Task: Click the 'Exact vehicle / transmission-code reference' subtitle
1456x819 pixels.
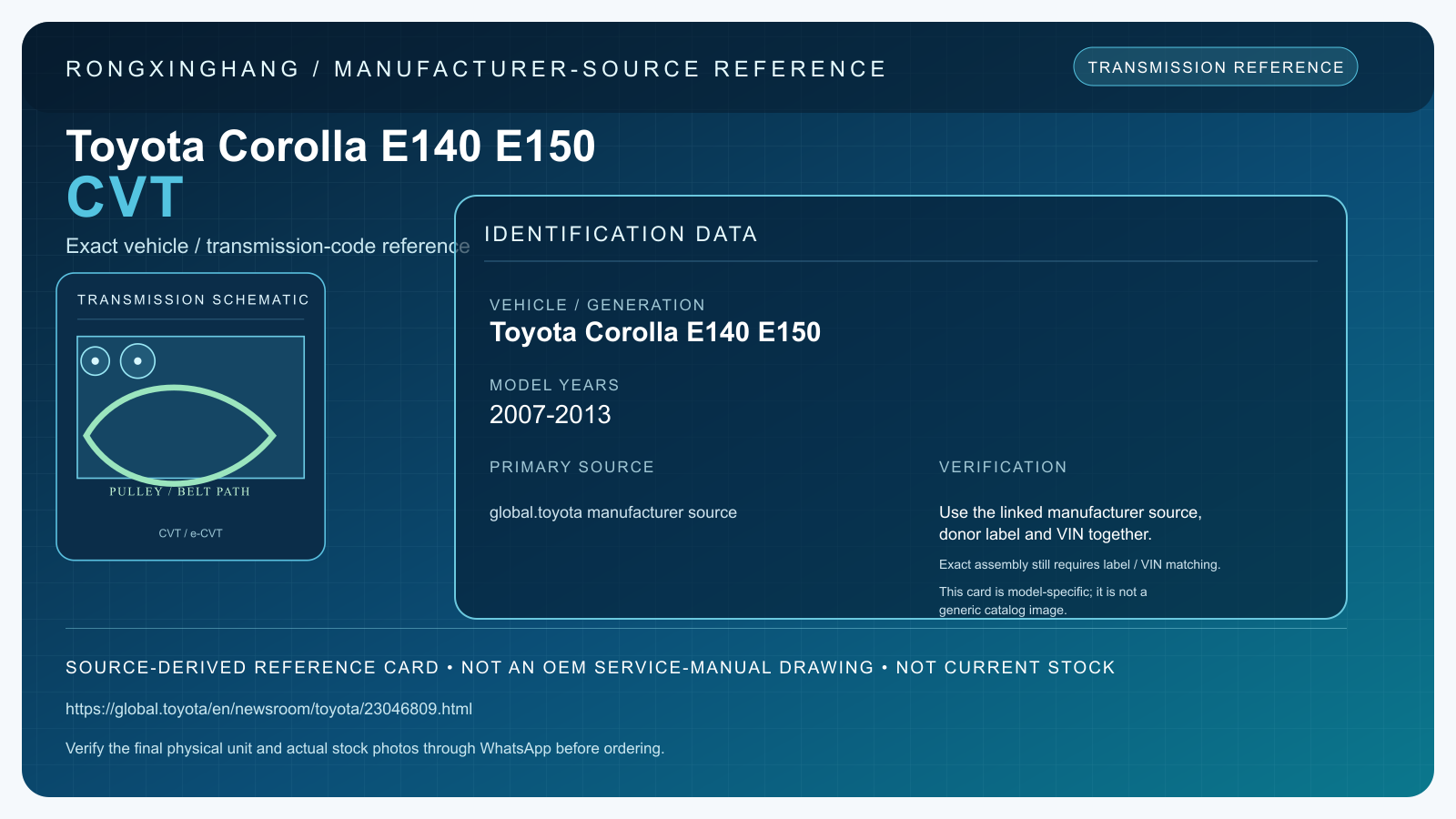Action: (x=268, y=246)
